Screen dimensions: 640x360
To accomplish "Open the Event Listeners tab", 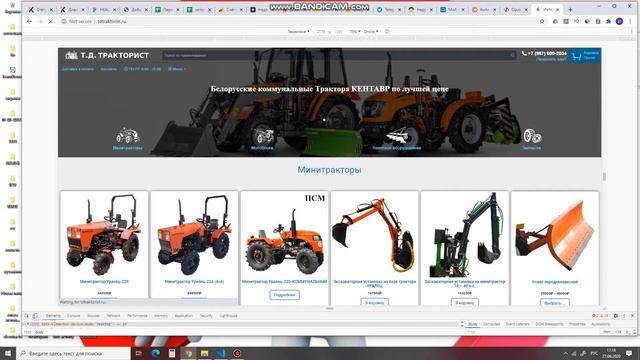I will [518, 324].
